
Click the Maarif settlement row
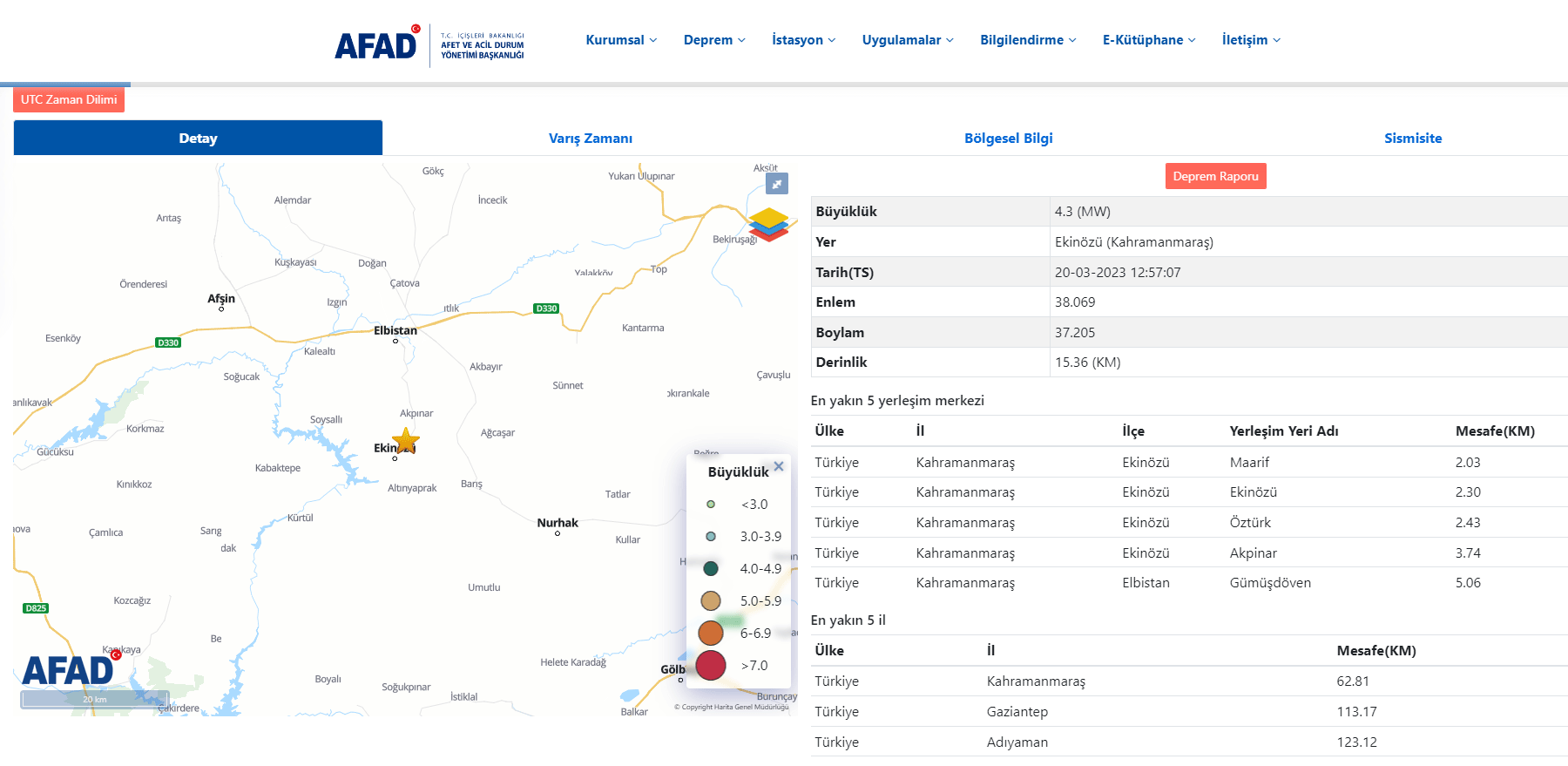(1189, 462)
